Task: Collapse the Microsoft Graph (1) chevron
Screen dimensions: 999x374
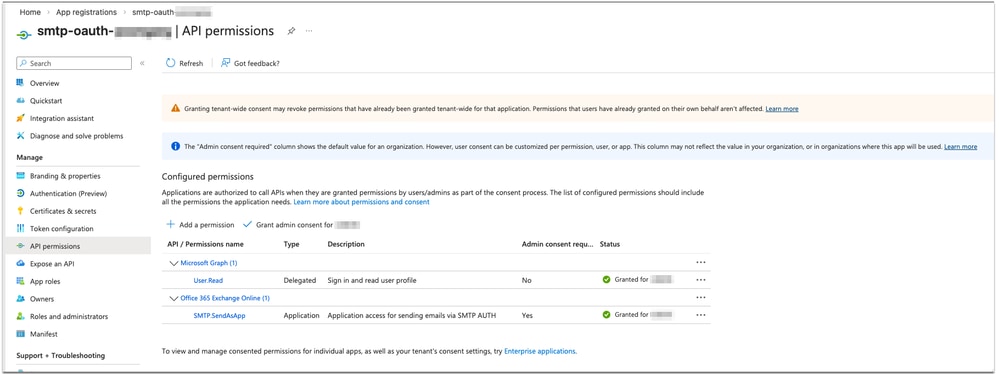Action: coord(173,263)
